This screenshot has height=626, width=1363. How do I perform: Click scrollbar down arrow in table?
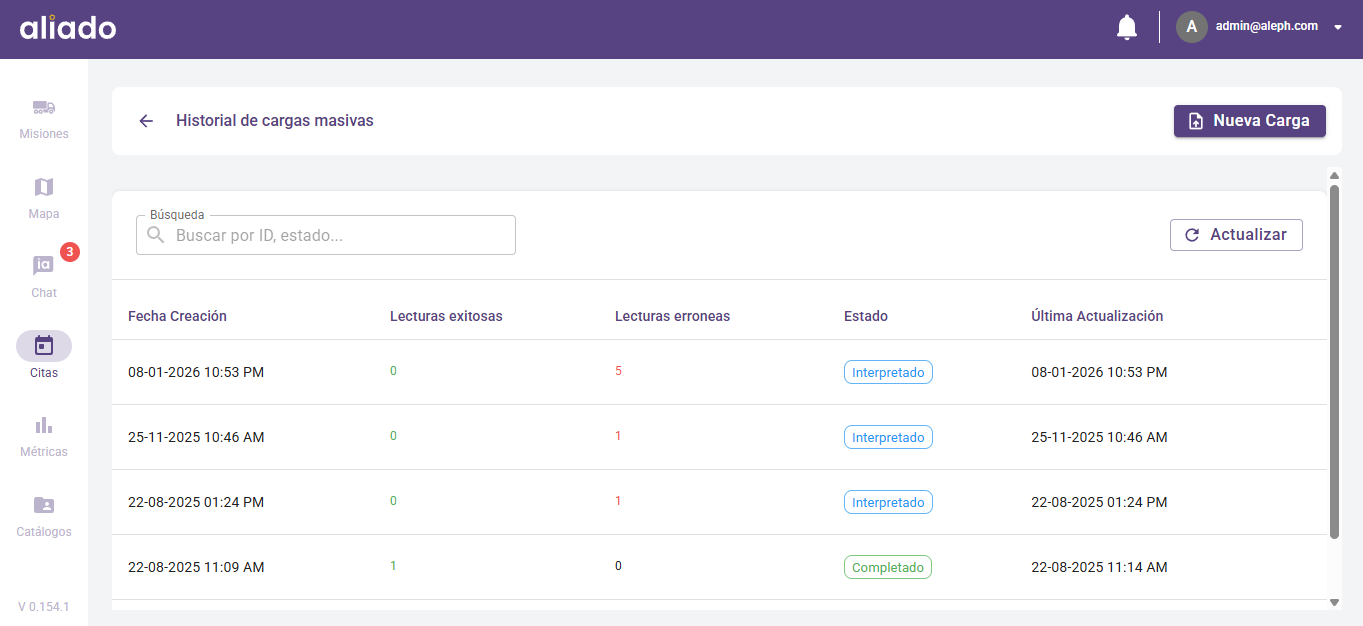(x=1334, y=602)
